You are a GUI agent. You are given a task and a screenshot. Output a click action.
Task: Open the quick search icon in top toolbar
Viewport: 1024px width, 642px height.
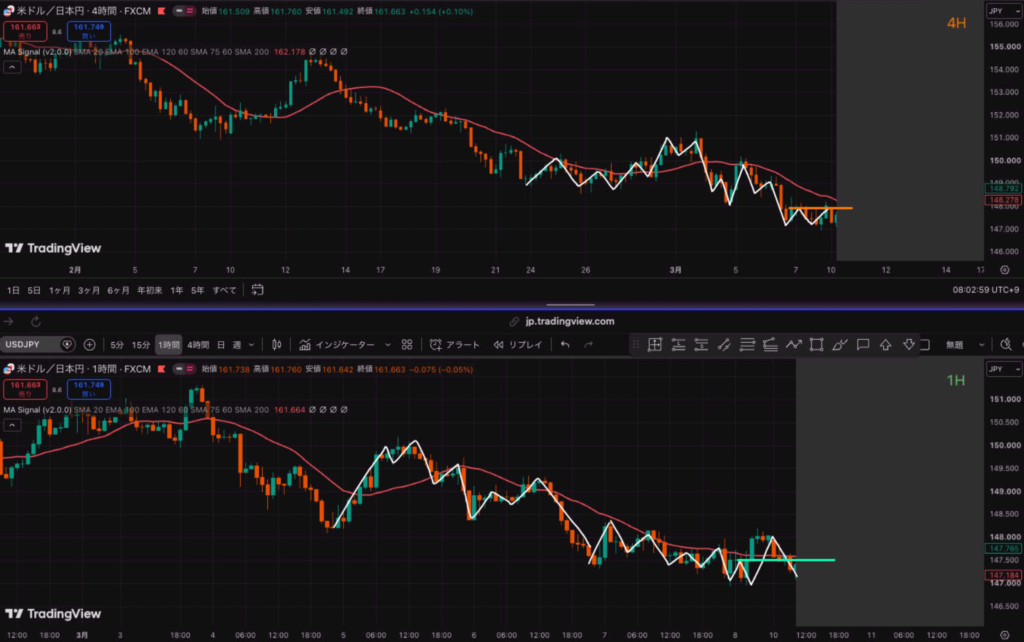click(x=1006, y=344)
